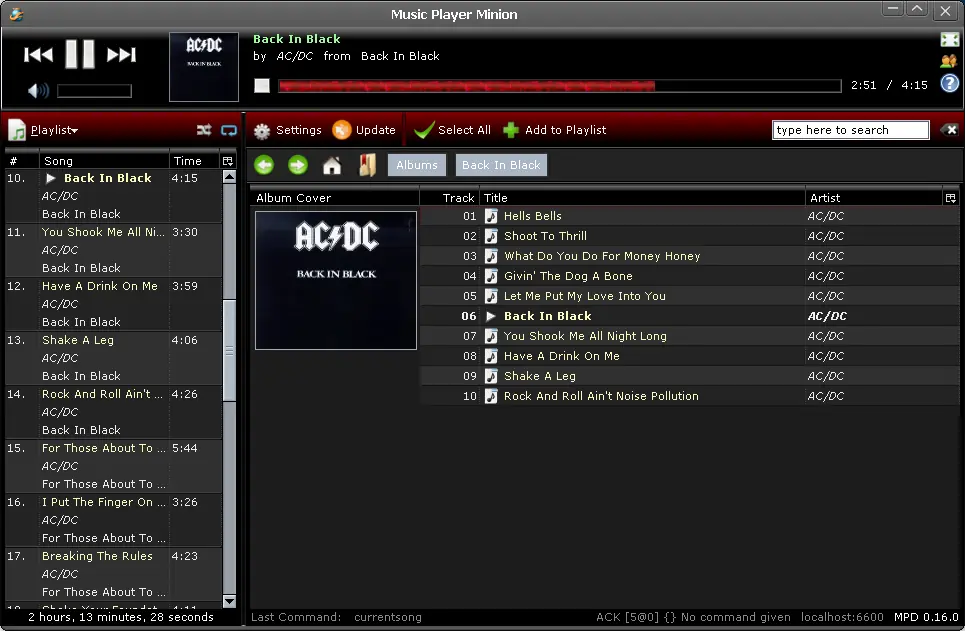Click album name after 'from' in header

click(400, 56)
